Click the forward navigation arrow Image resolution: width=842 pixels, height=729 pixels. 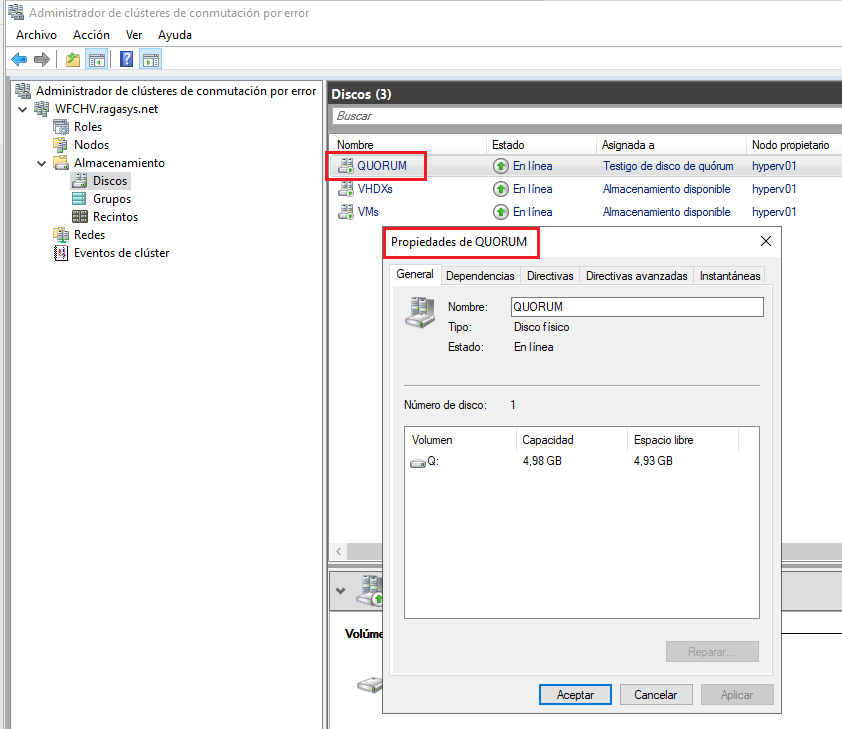coord(40,59)
